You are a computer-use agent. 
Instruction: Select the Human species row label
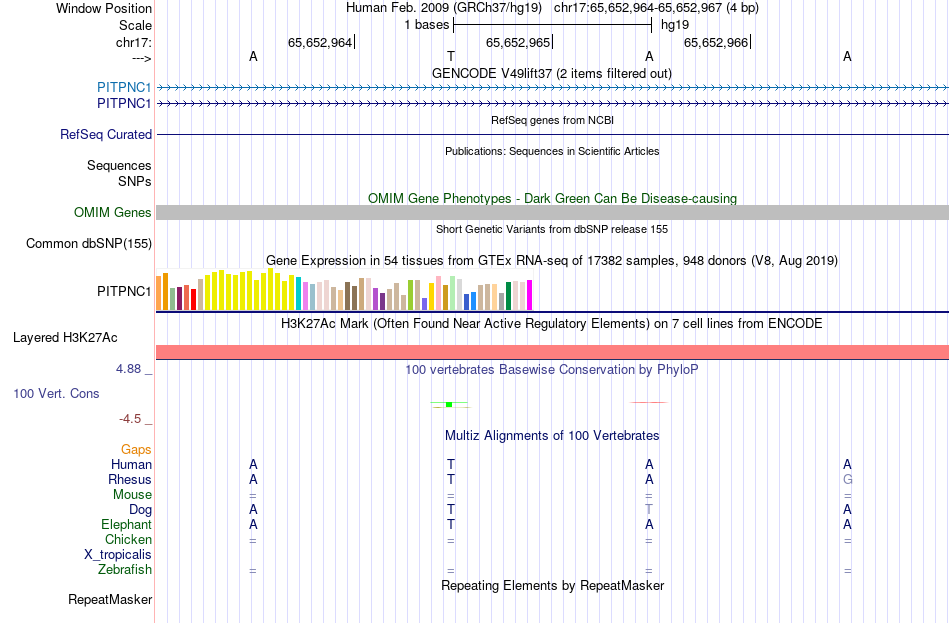(x=131, y=465)
